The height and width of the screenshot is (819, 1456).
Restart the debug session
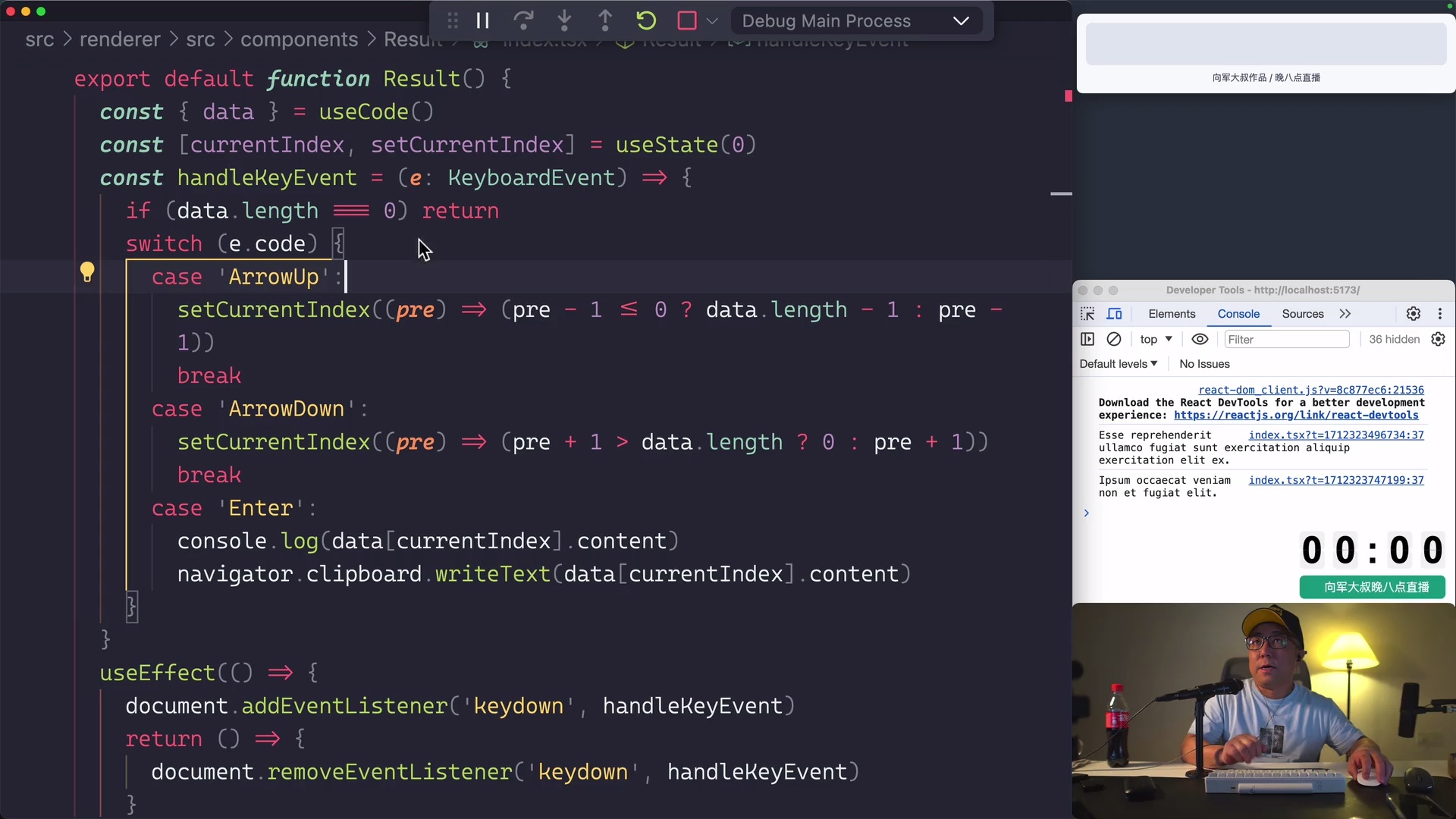pyautogui.click(x=646, y=20)
